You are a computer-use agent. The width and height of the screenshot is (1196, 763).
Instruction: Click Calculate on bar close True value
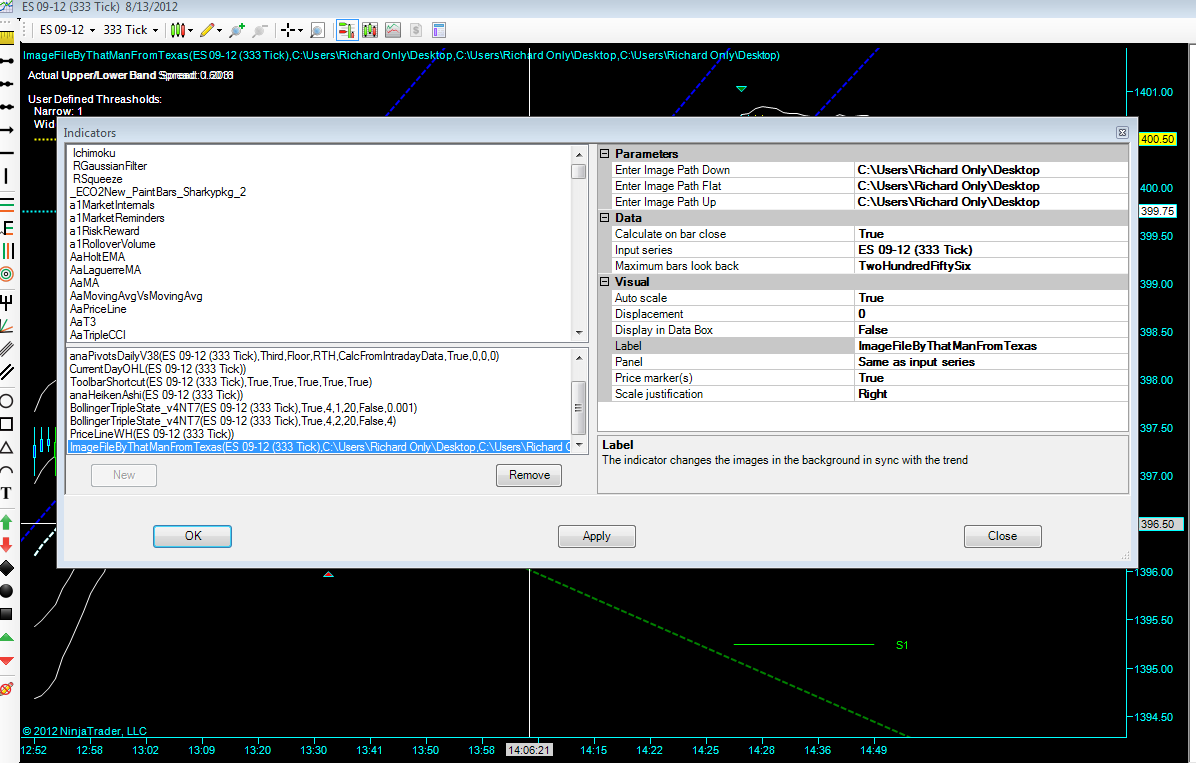pyautogui.click(x=991, y=234)
